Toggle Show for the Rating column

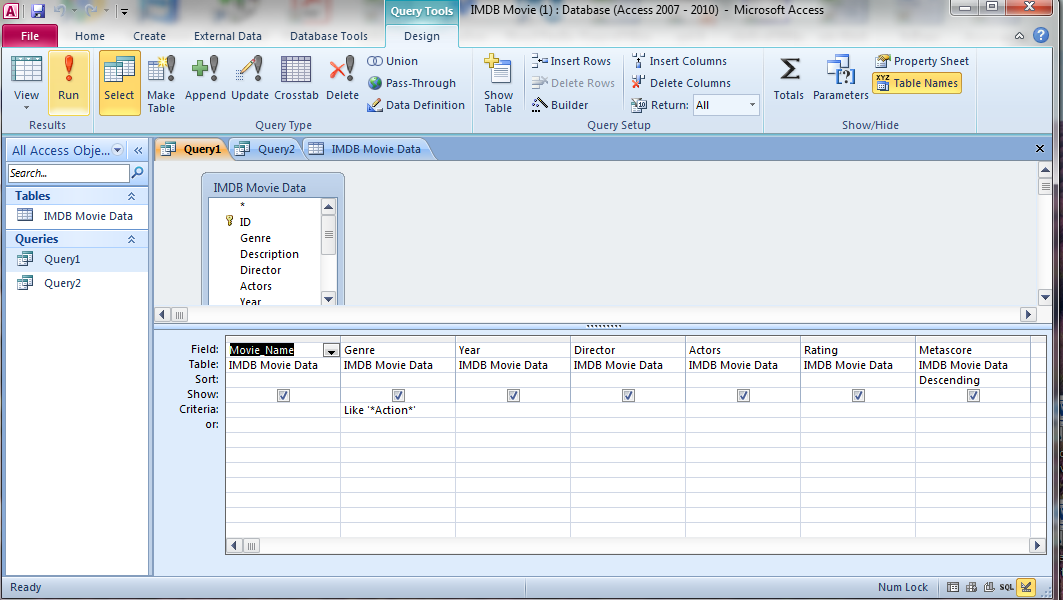point(858,395)
